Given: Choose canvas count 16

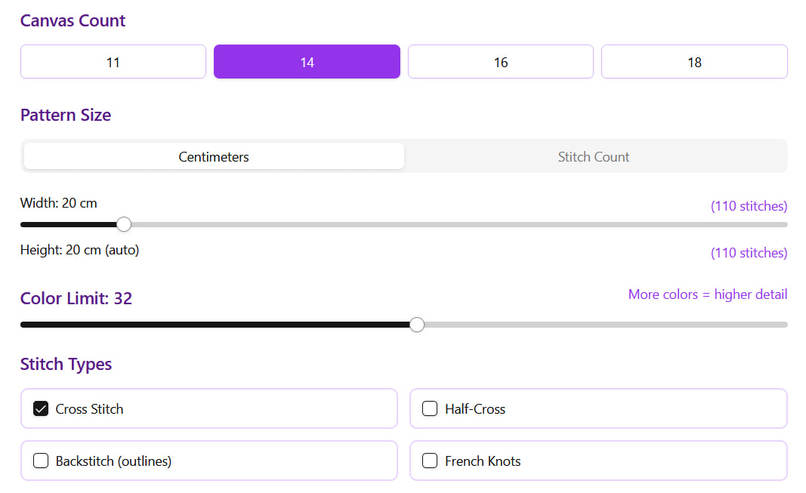Looking at the screenshot, I should [x=501, y=62].
